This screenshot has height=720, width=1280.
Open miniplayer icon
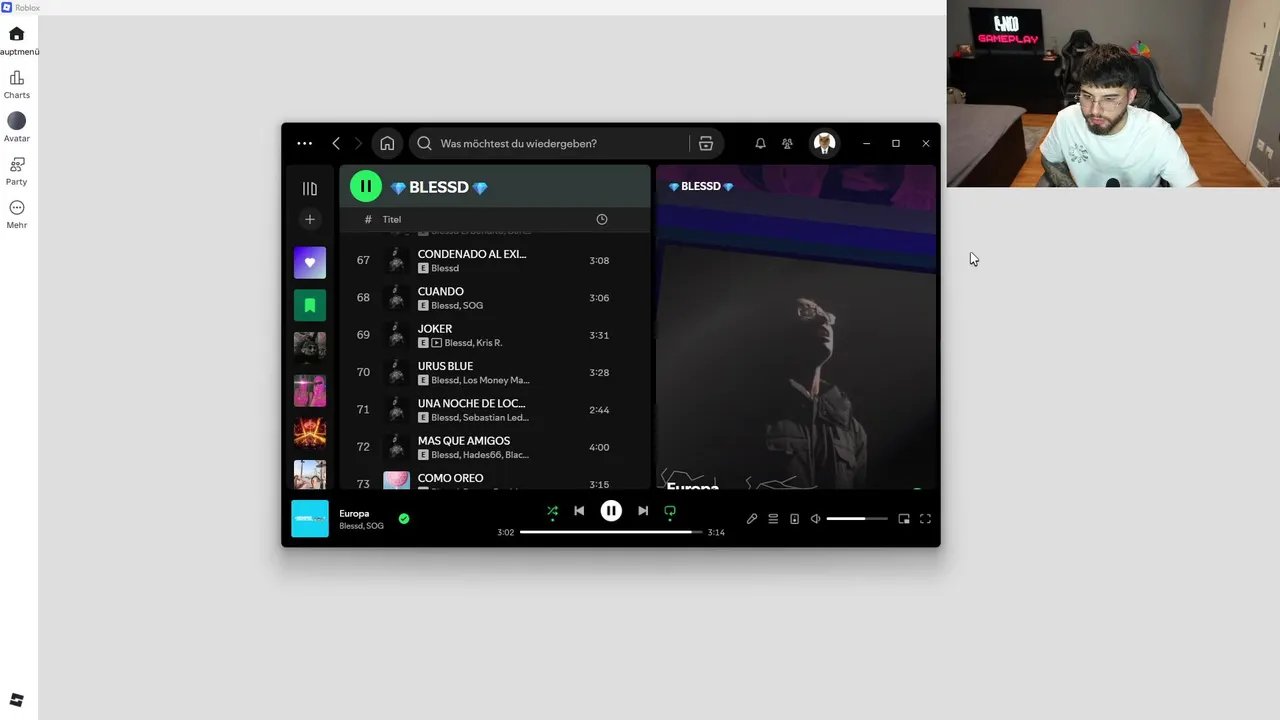(x=904, y=519)
